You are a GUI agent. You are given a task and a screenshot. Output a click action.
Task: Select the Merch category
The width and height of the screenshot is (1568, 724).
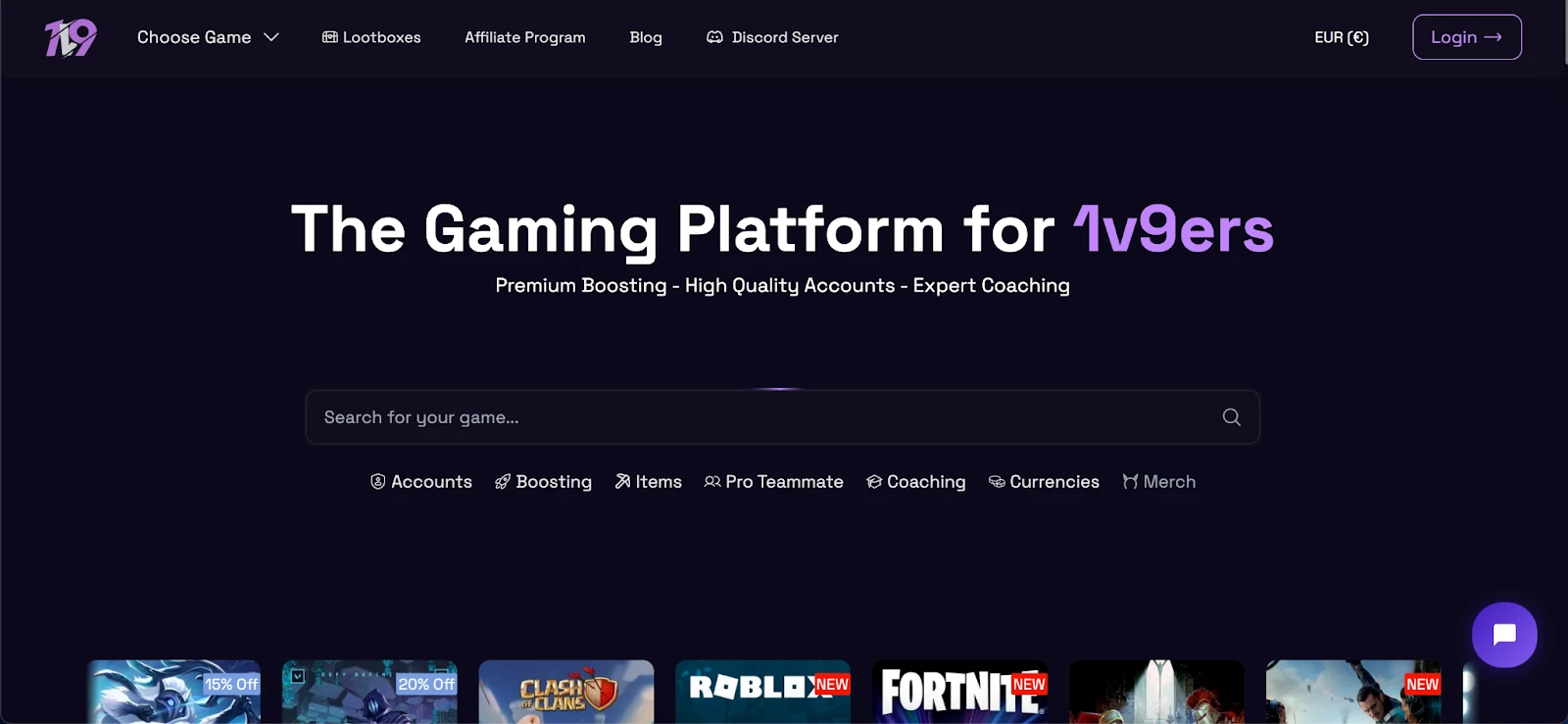1158,482
